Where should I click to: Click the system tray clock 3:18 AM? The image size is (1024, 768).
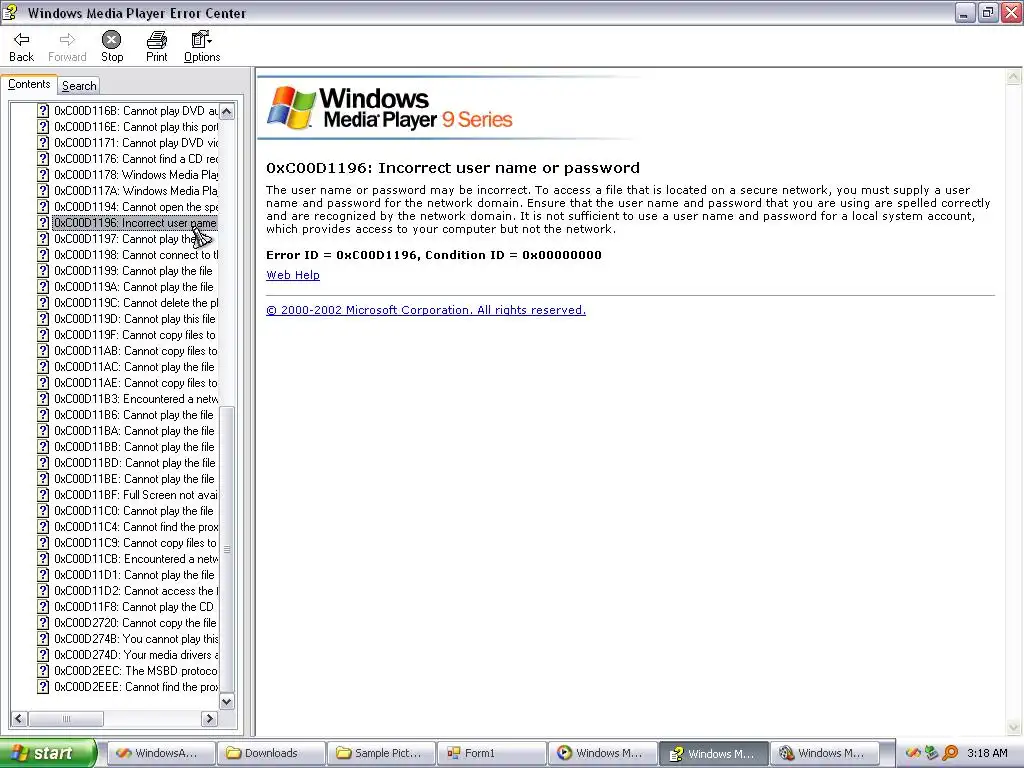tap(987, 753)
